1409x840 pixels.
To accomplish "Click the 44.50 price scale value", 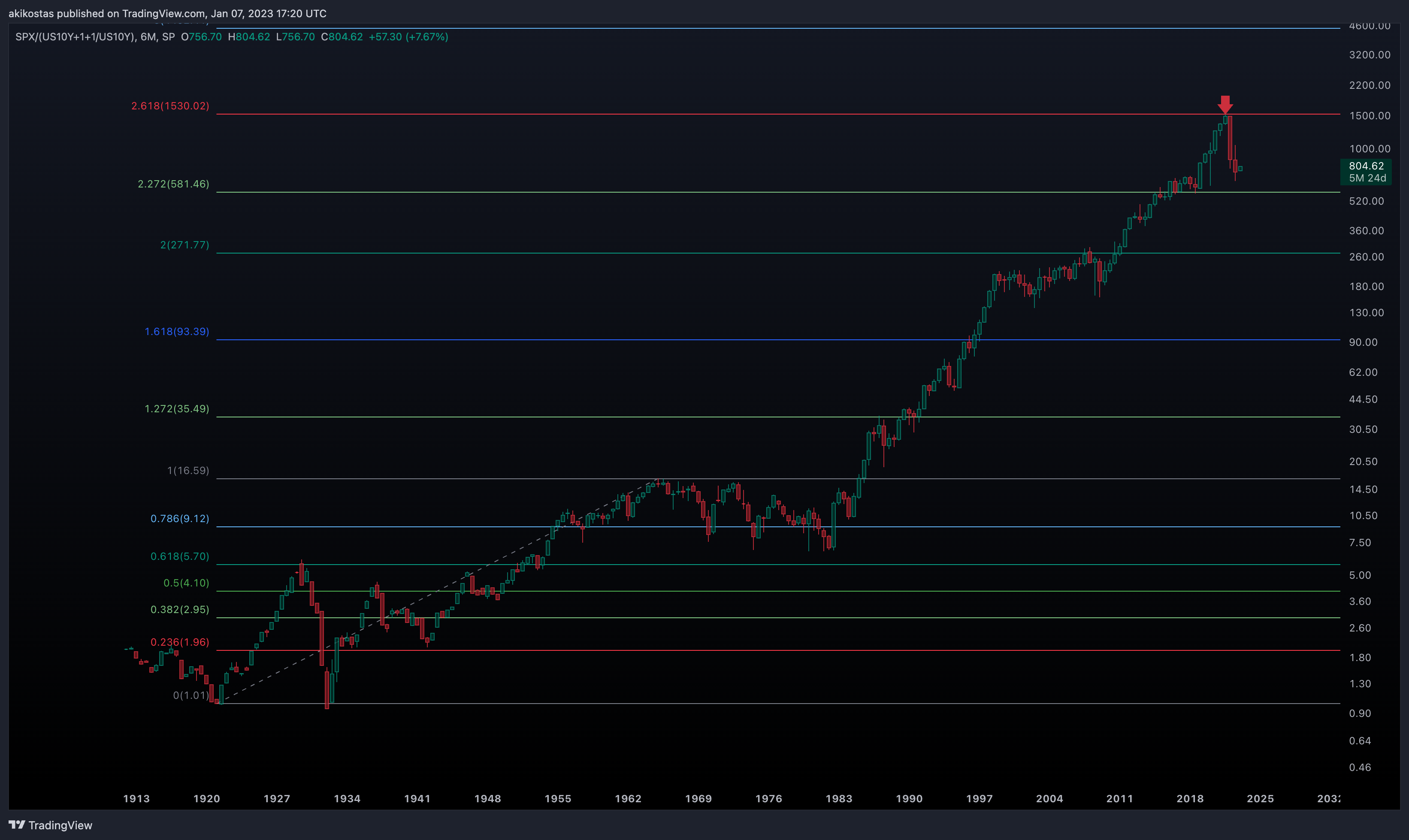I will 1363,400.
